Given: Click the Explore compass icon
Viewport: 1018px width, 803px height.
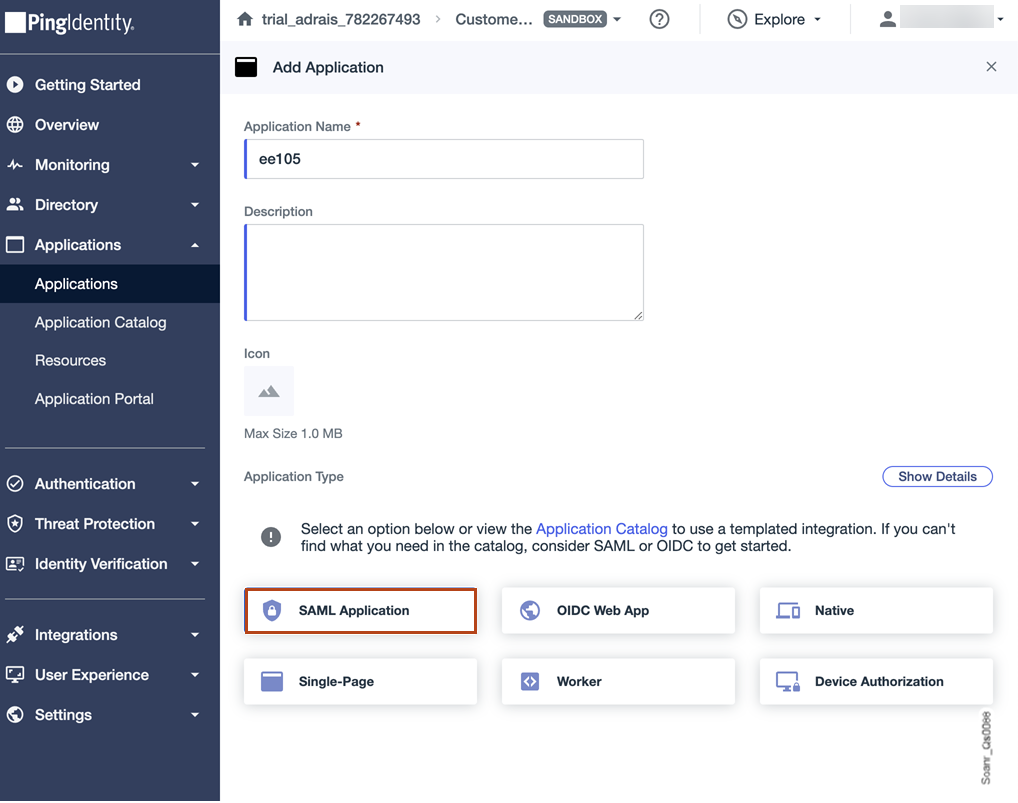Looking at the screenshot, I should tap(737, 18).
